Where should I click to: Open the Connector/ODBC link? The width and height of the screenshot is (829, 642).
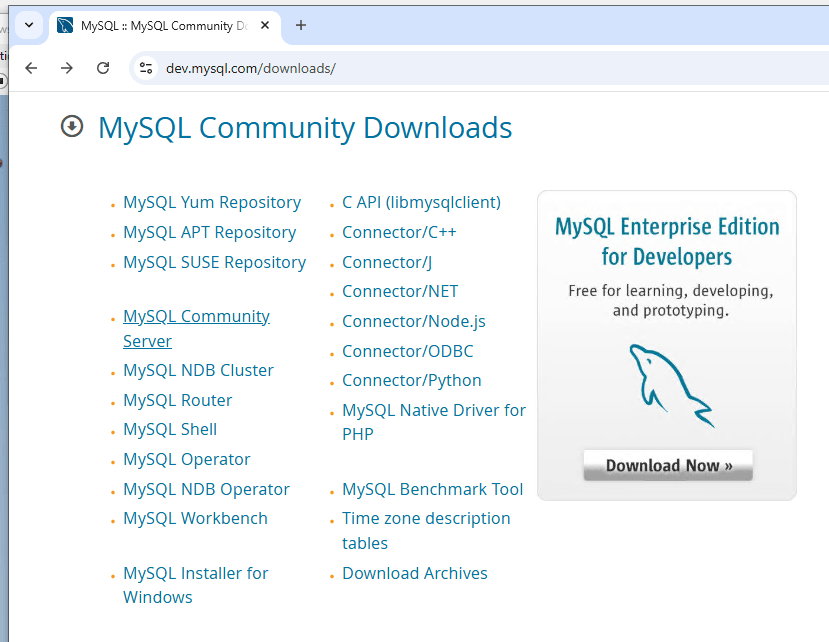point(408,351)
